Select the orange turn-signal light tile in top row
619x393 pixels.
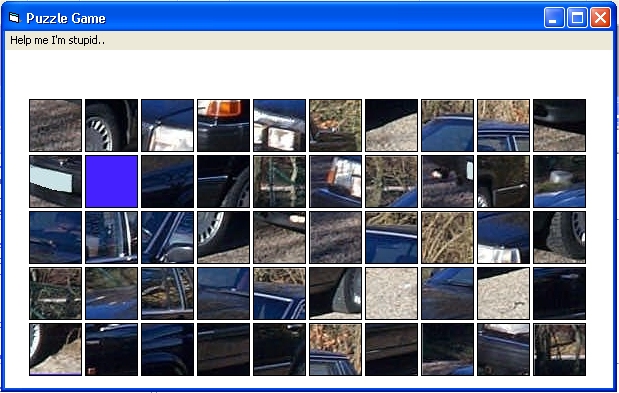coord(223,125)
